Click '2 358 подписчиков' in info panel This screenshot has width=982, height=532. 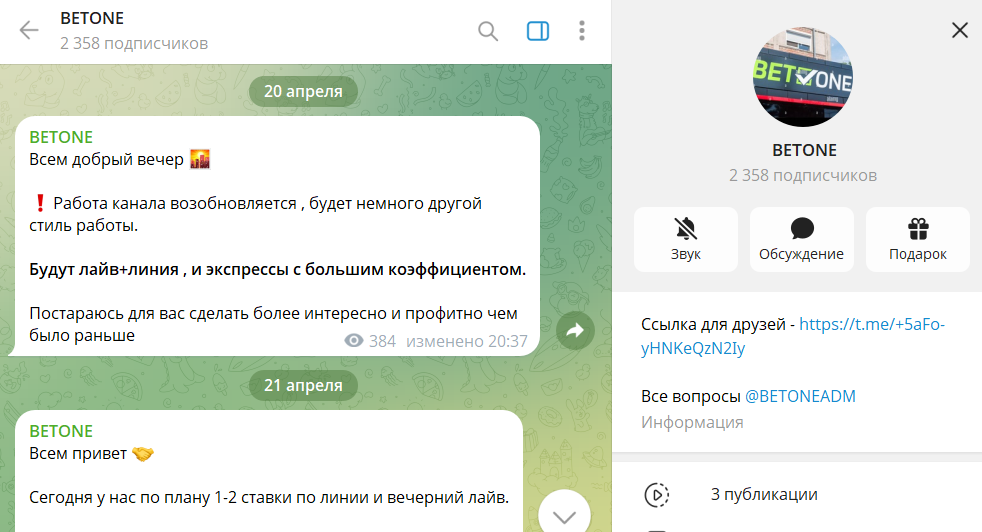click(803, 175)
